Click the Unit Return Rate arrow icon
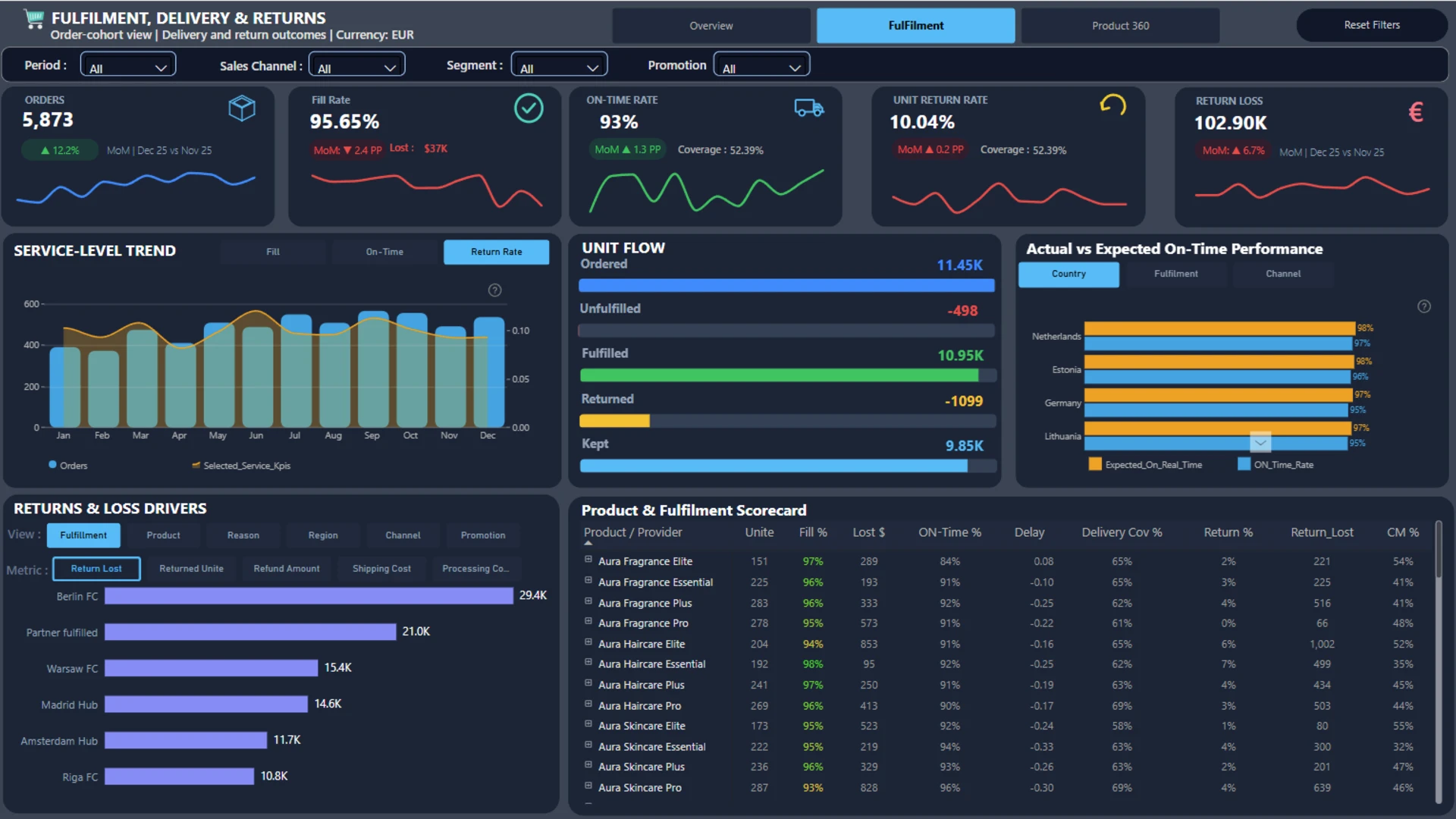The height and width of the screenshot is (819, 1456). (1112, 105)
